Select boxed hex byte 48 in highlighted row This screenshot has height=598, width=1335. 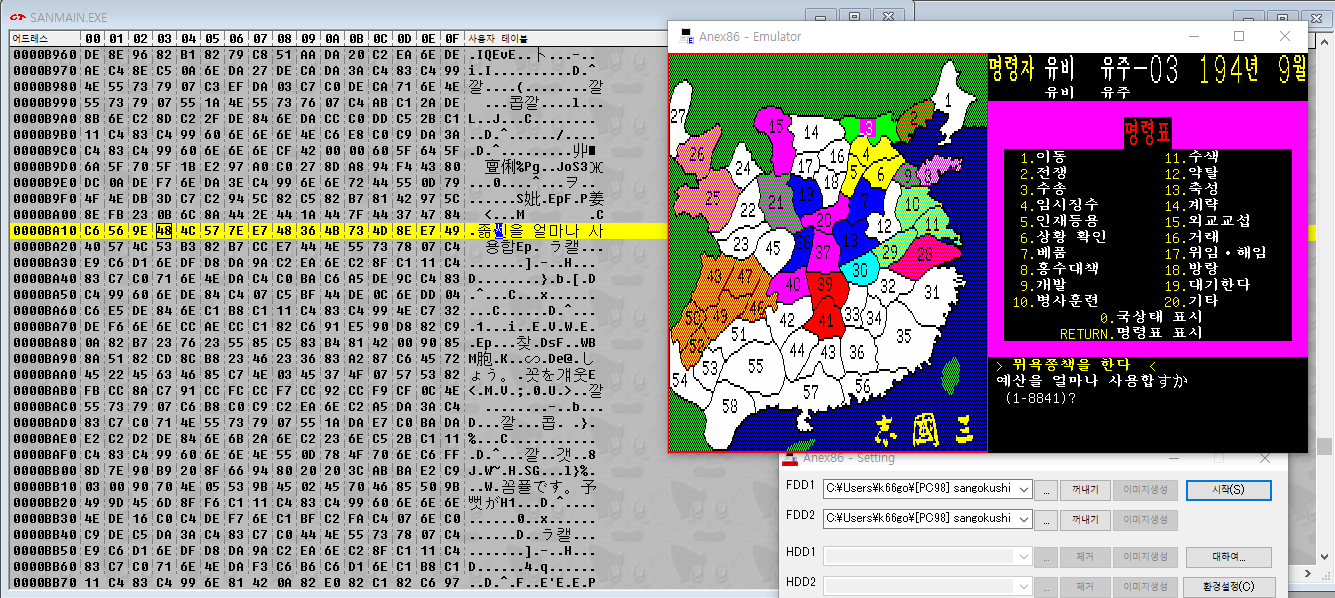(164, 230)
